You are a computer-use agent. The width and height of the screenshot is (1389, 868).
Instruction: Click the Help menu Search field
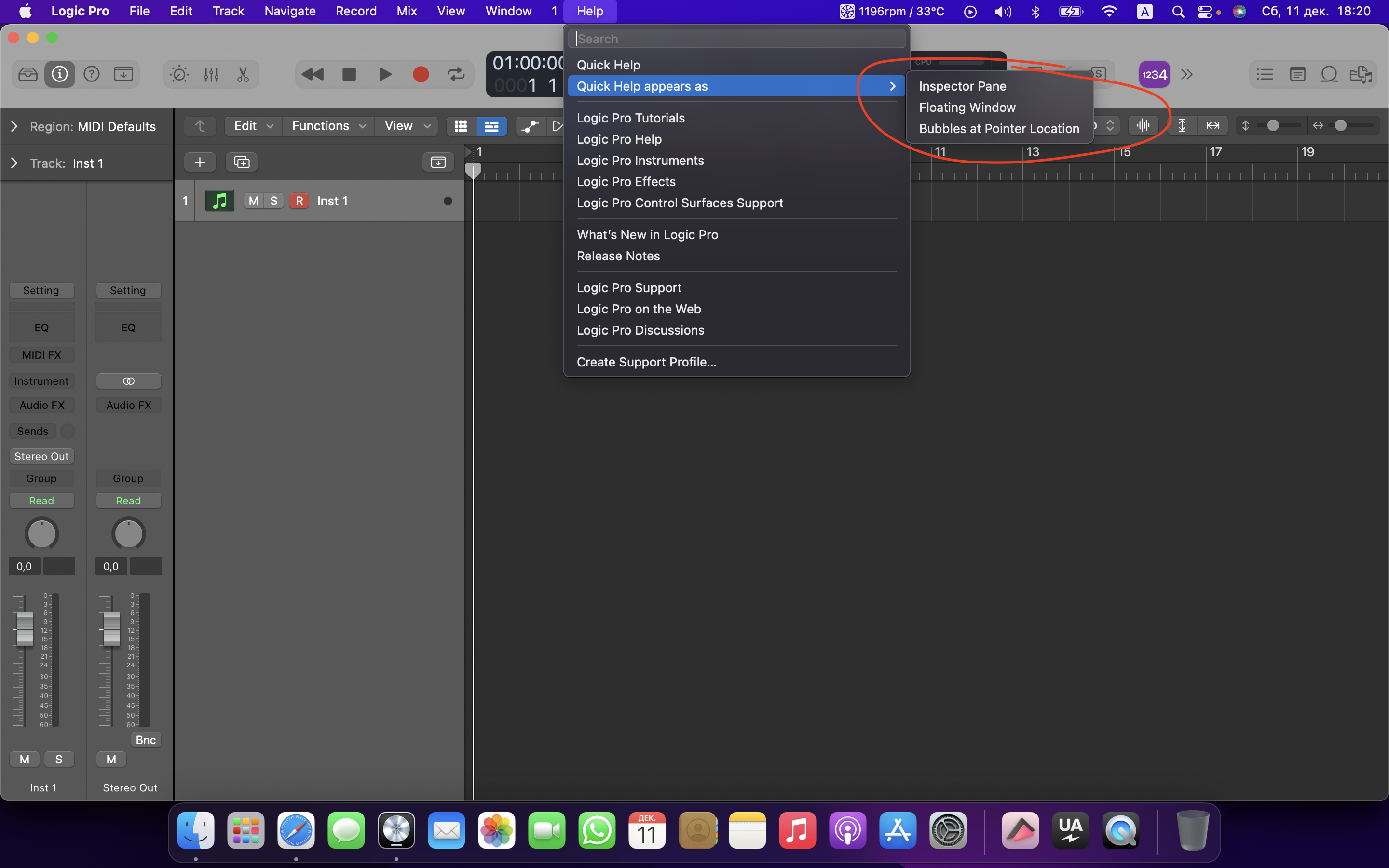(x=737, y=39)
